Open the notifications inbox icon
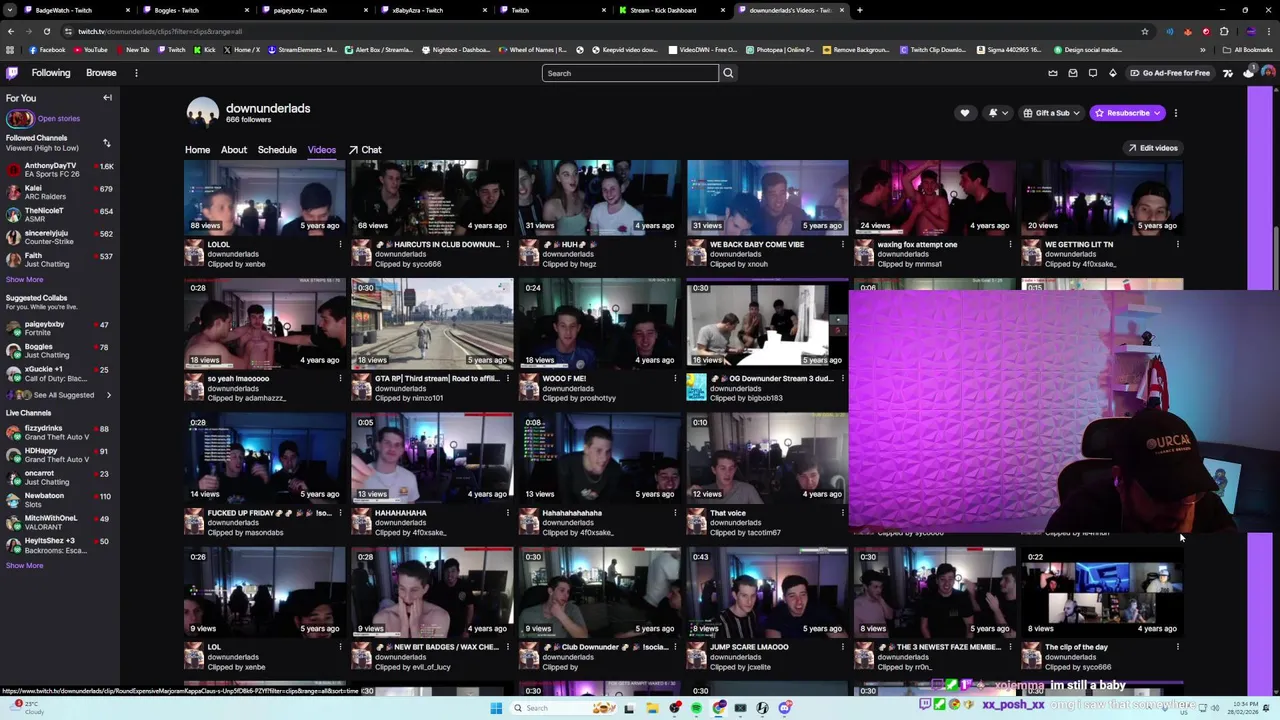 click(1073, 73)
